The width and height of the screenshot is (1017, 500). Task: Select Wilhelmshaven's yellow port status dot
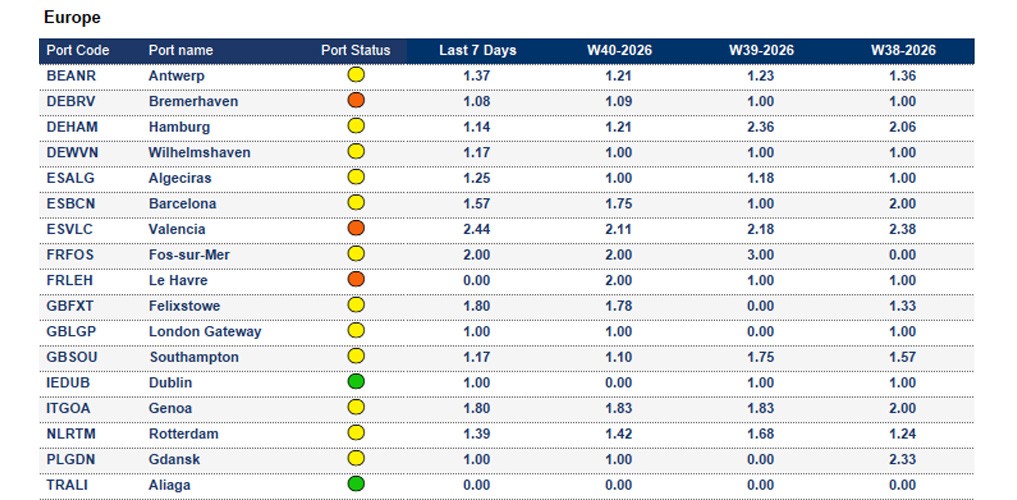click(x=356, y=151)
